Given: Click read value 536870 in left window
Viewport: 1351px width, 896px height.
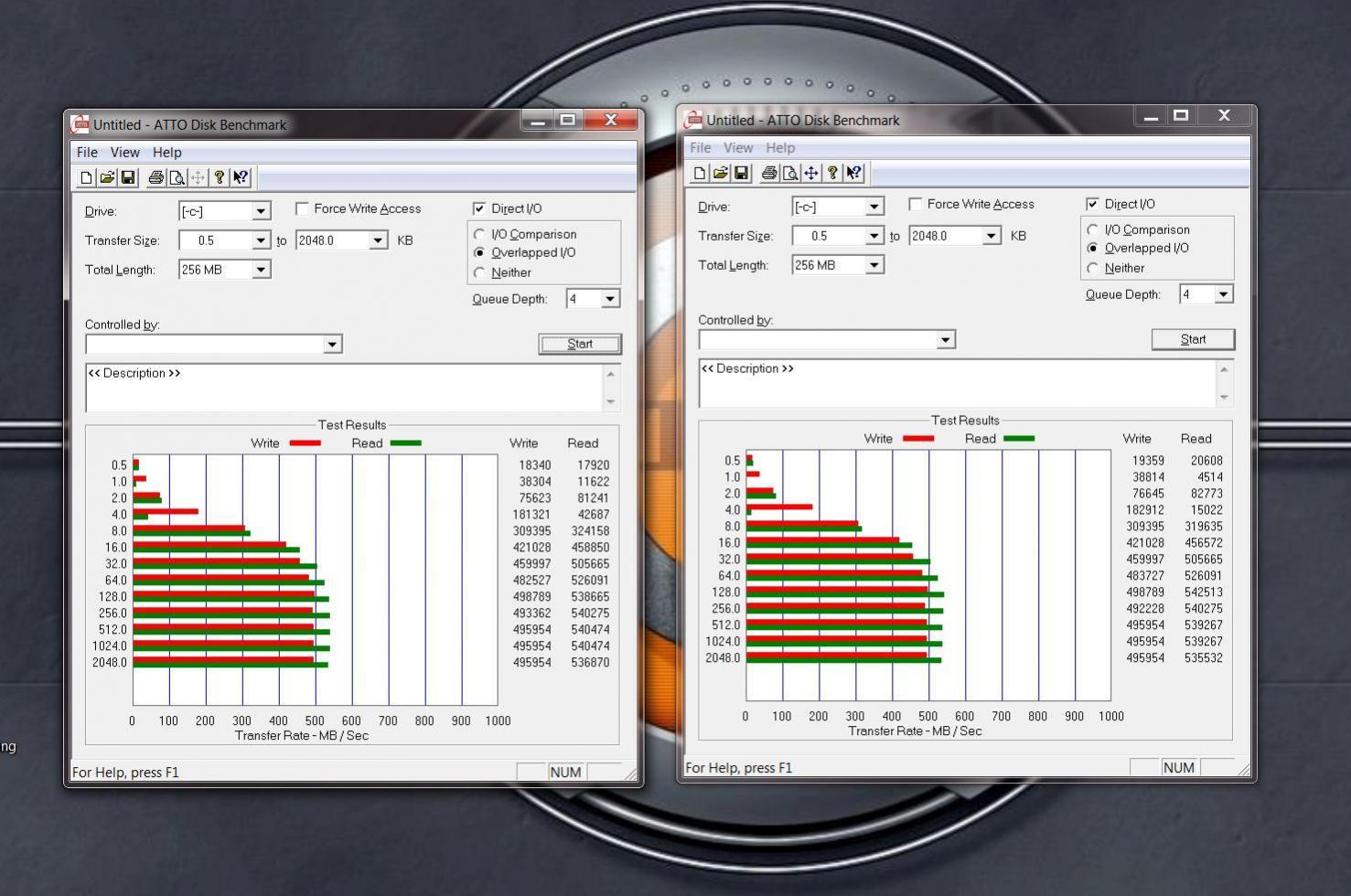Looking at the screenshot, I should tap(590, 663).
